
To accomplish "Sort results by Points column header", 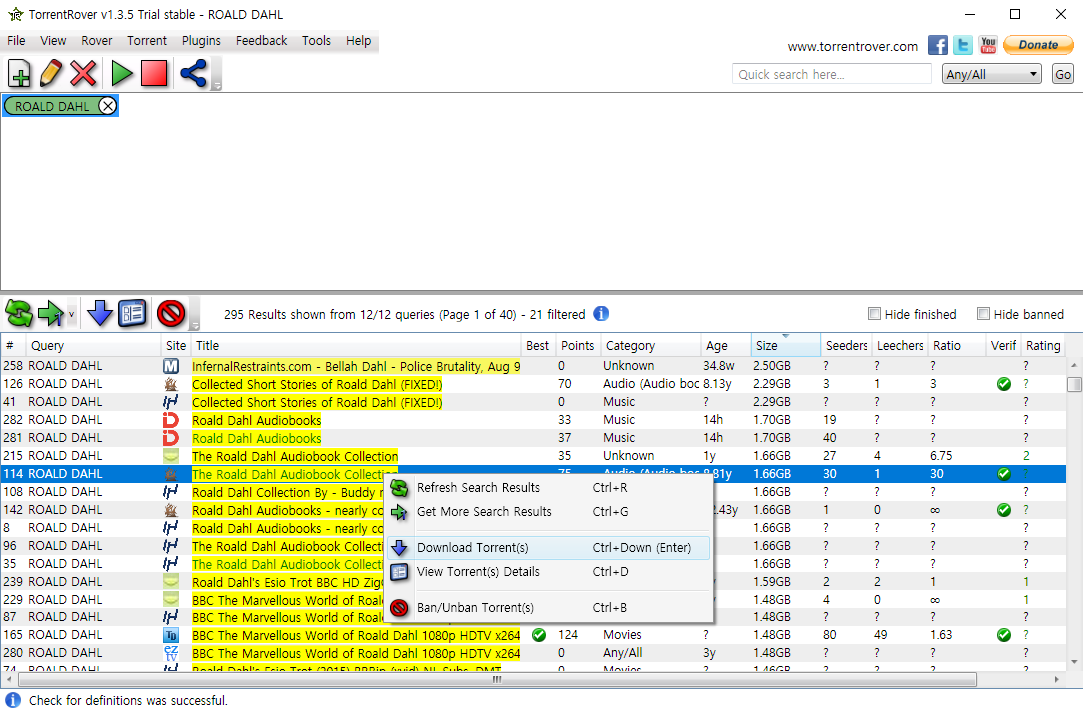I will 577,345.
